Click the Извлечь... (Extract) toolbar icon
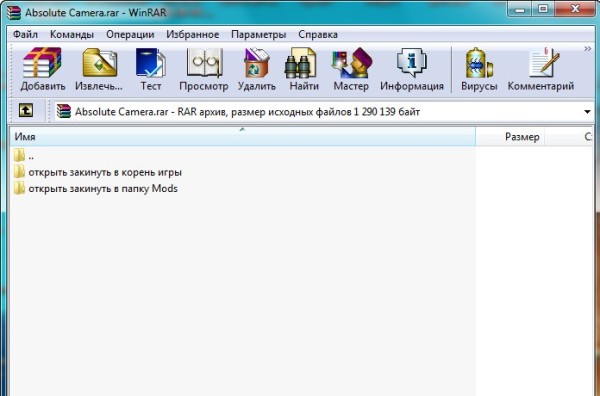 point(99,69)
